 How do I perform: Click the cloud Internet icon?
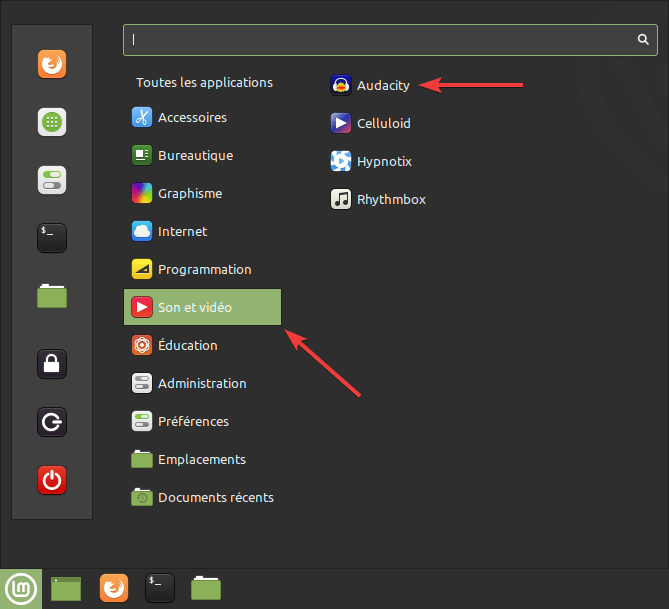(x=142, y=231)
